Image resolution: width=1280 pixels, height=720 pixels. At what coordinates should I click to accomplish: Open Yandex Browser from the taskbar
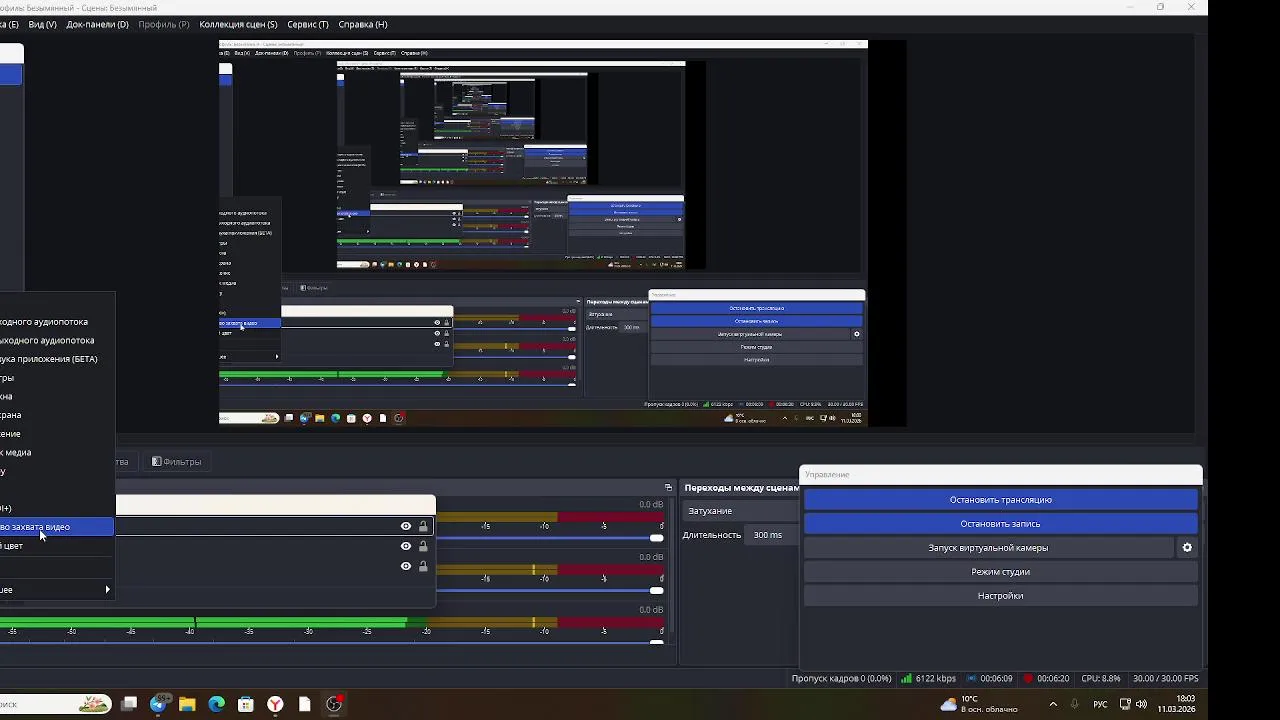click(x=275, y=704)
